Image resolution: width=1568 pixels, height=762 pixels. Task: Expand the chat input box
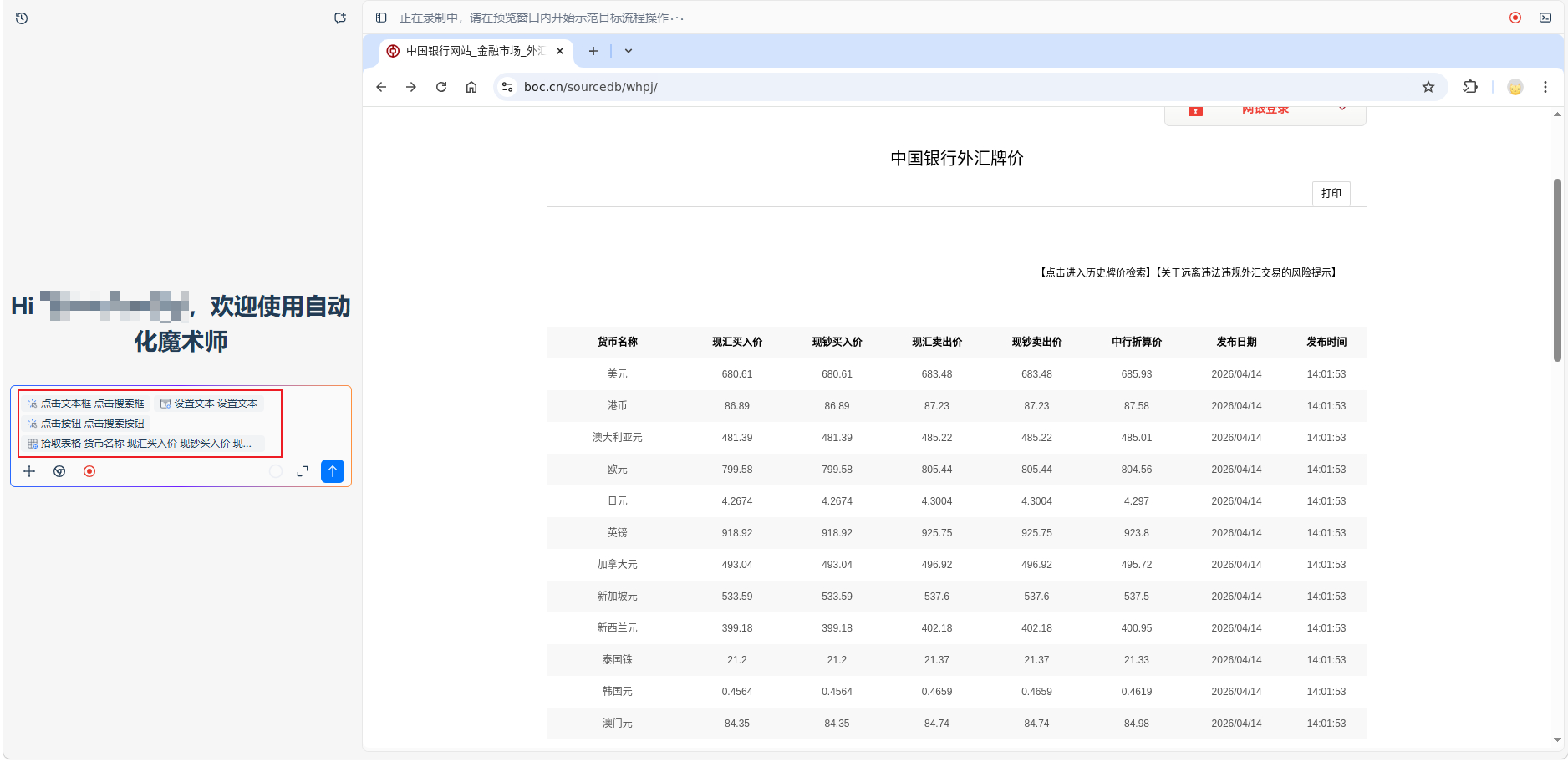(x=303, y=471)
